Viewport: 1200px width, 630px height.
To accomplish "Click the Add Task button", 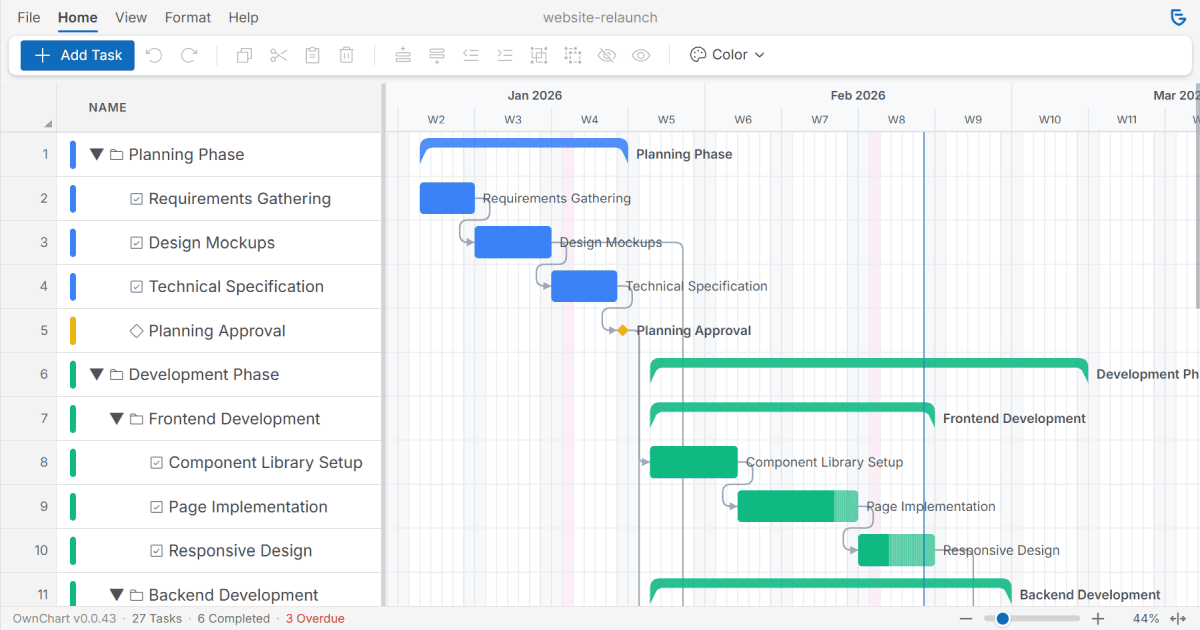I will (77, 55).
